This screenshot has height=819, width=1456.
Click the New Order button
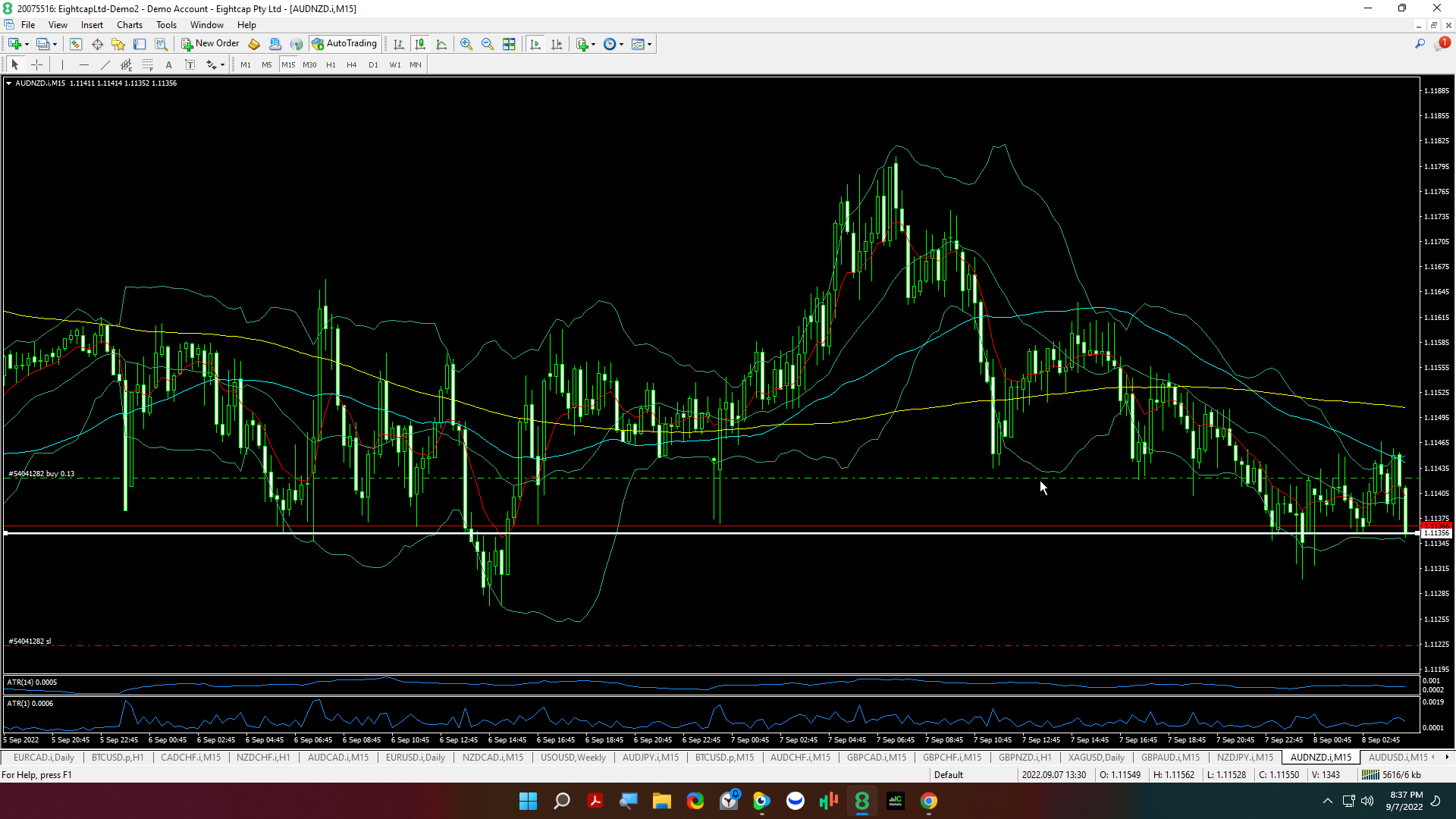pos(210,44)
